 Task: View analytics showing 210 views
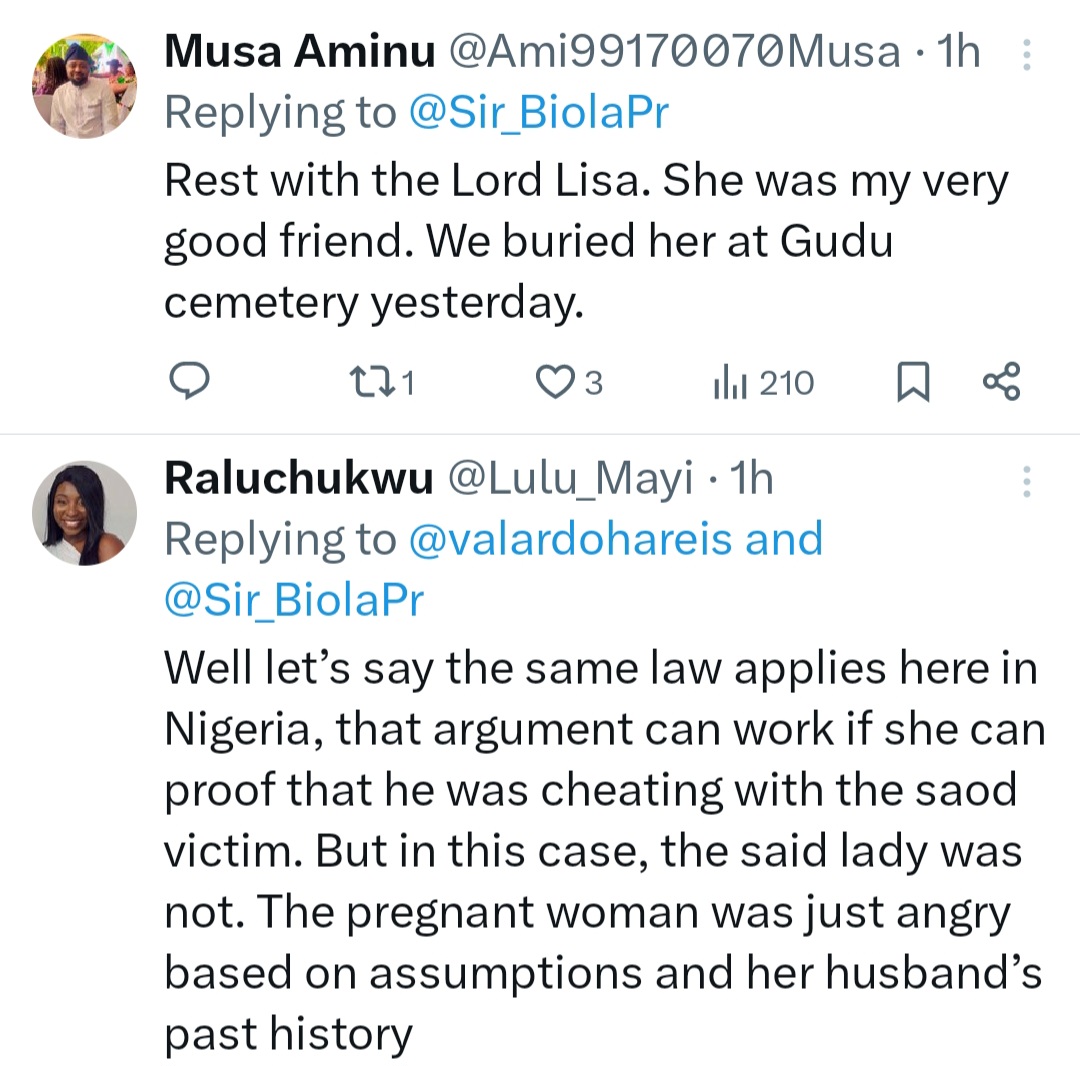(763, 382)
